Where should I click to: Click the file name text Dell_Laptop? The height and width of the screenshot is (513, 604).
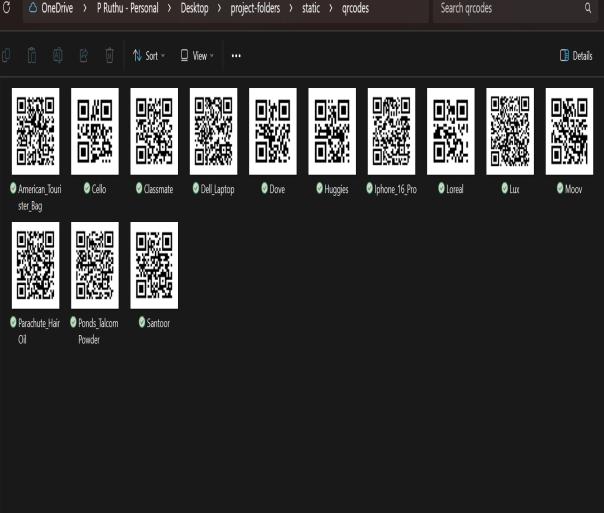click(x=218, y=189)
